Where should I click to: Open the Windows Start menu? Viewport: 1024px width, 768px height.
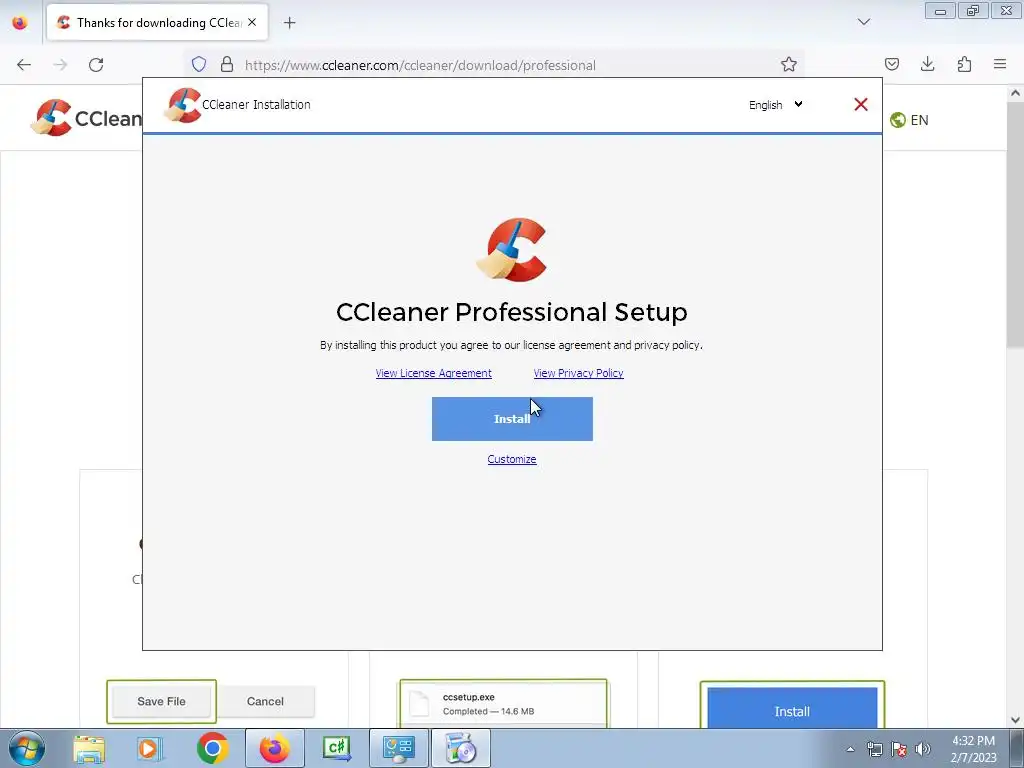[26, 748]
